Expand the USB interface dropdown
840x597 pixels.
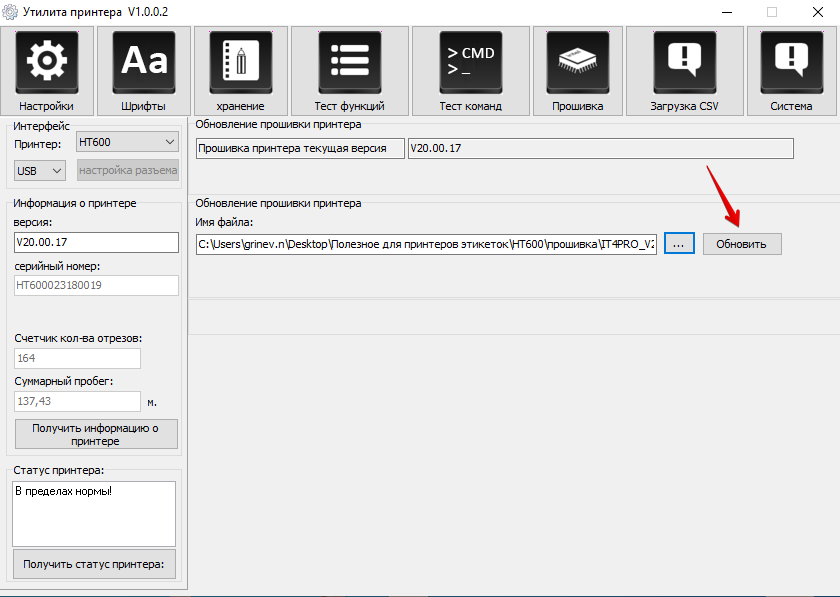click(x=40, y=171)
